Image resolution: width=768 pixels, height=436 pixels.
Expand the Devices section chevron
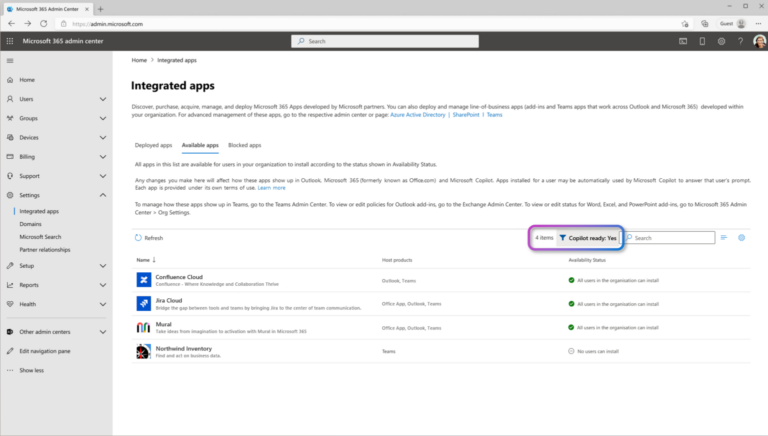(x=103, y=137)
